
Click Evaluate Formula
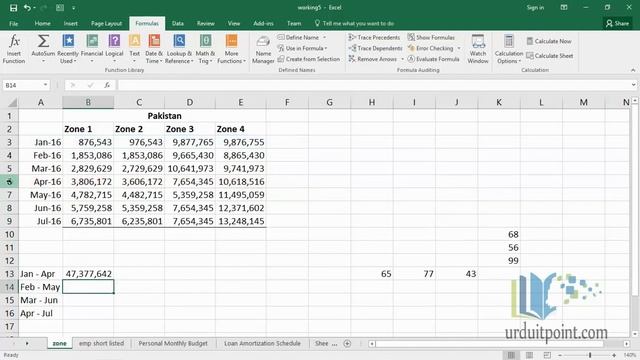coord(433,59)
